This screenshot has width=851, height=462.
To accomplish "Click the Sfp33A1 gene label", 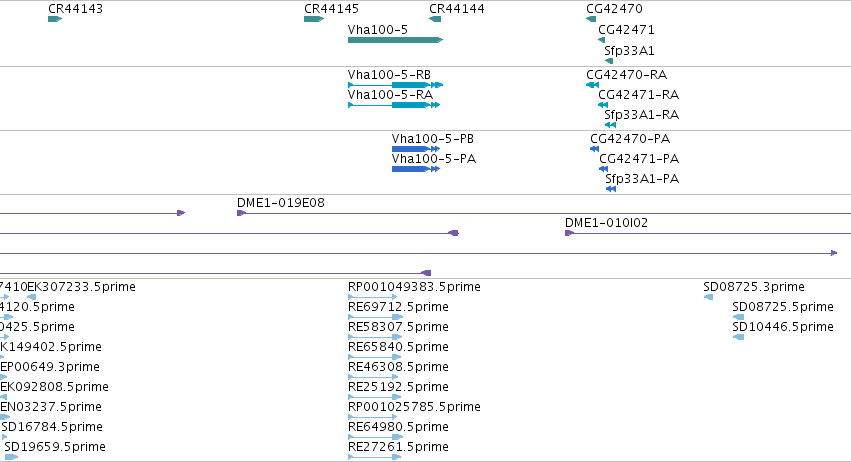I will 629,51.
